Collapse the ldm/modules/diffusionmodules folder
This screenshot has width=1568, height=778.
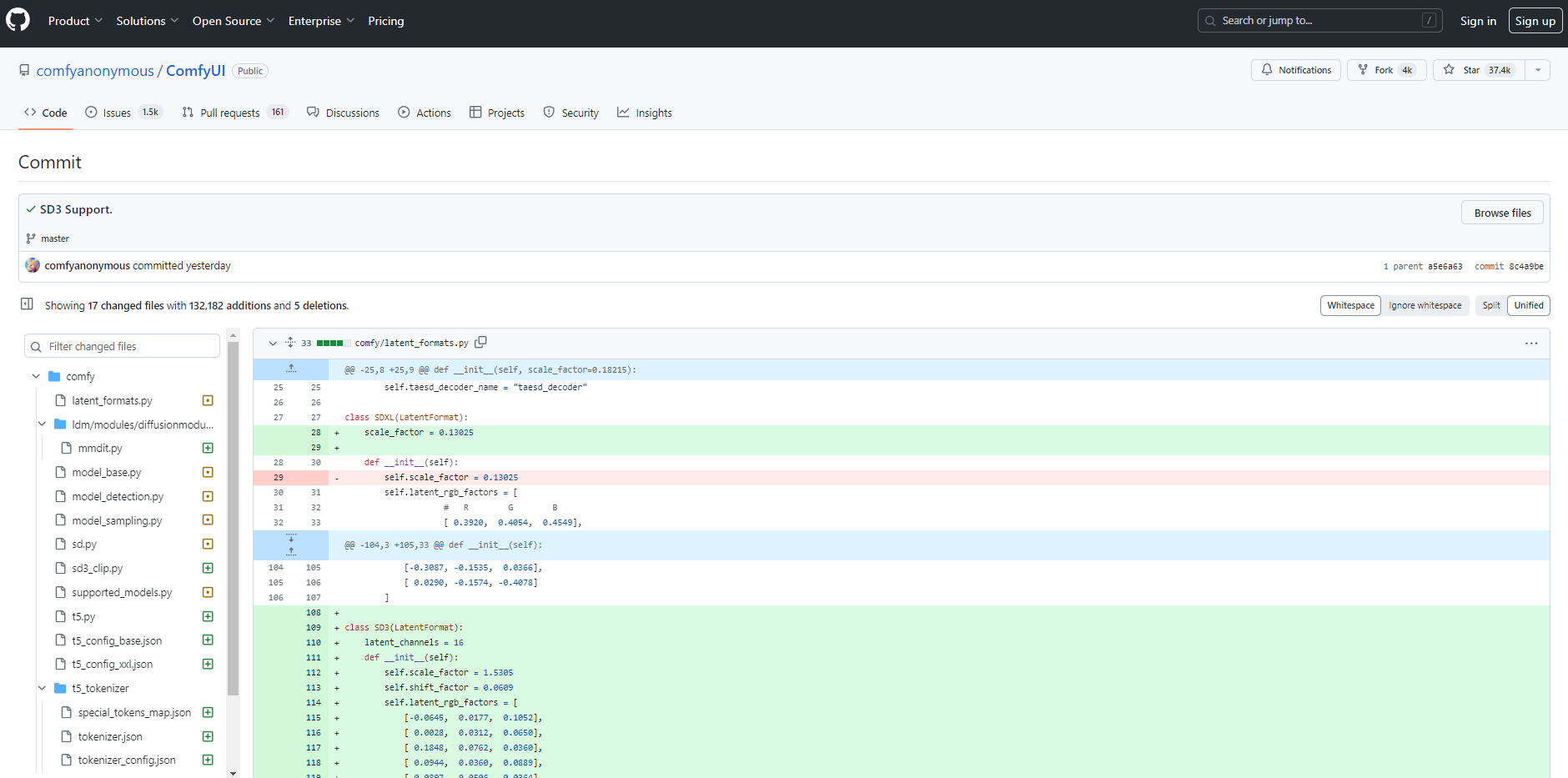[x=42, y=424]
